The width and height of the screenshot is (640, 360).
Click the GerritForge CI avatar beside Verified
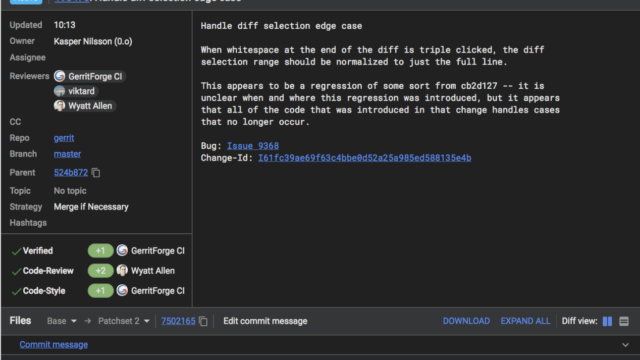(122, 251)
